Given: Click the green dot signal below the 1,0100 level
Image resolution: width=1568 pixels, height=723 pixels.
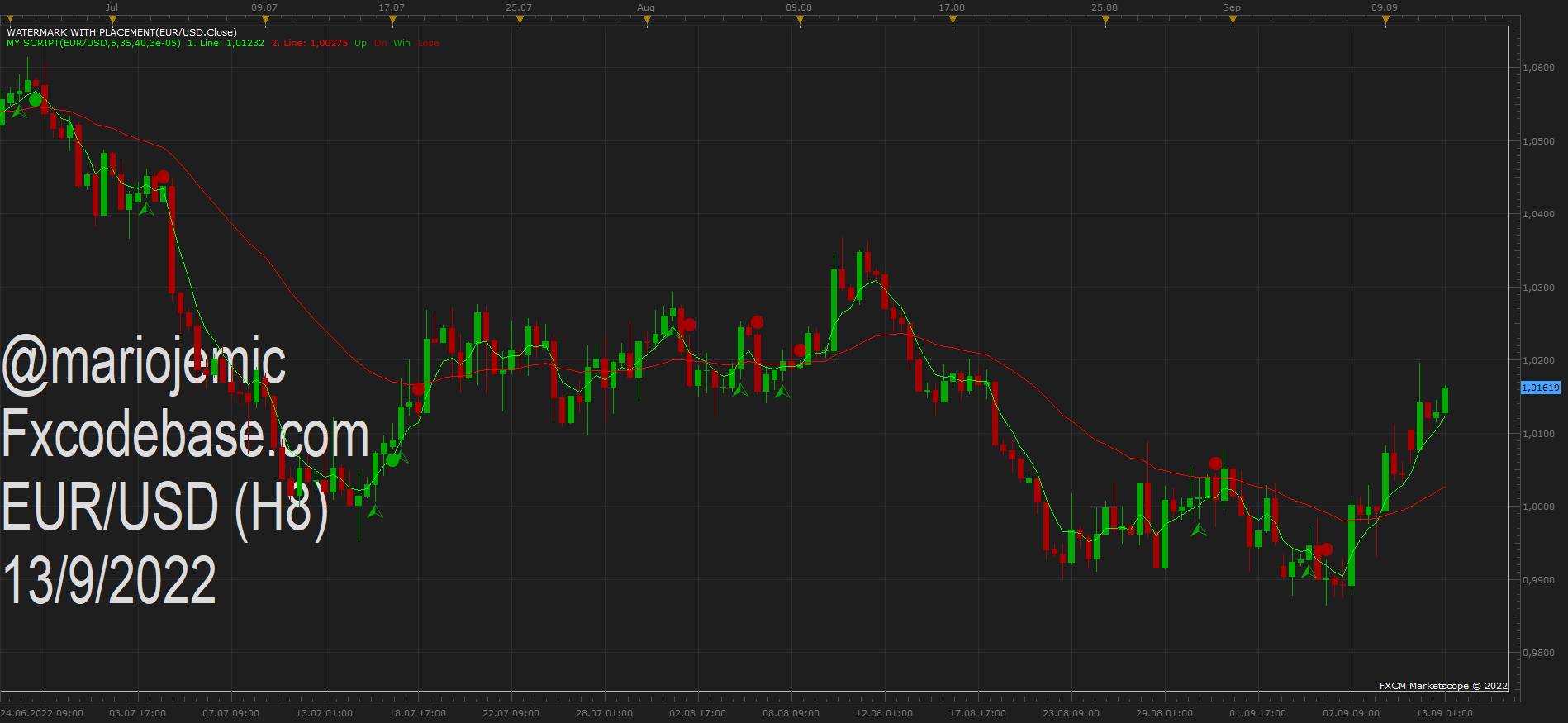Looking at the screenshot, I should pyautogui.click(x=393, y=459).
